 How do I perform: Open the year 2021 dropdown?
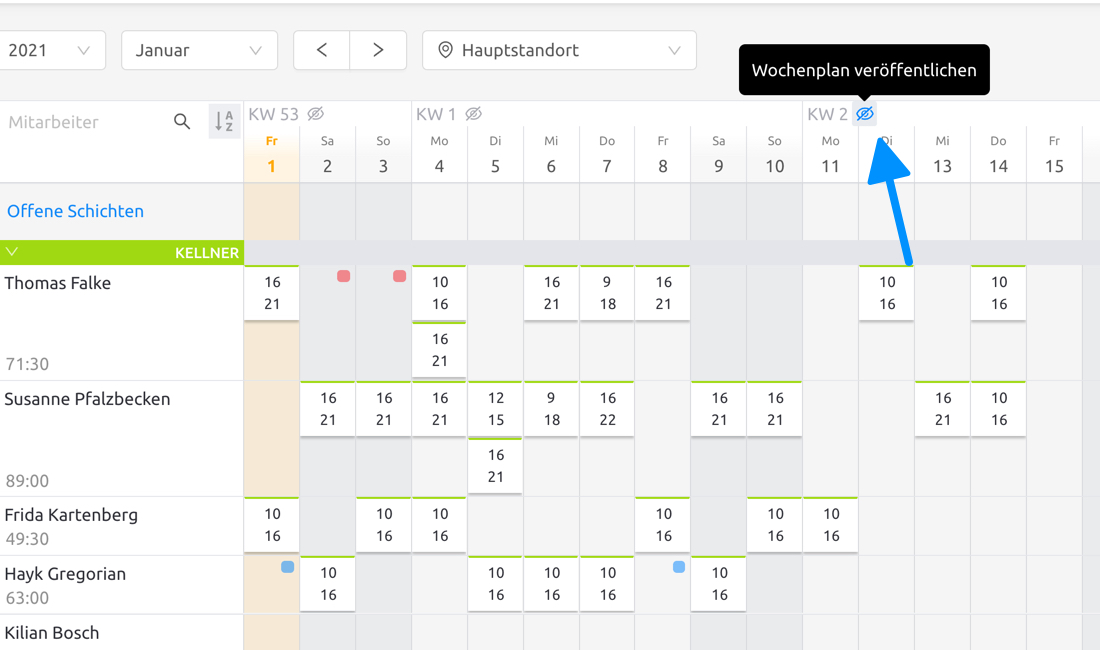[x=53, y=49]
